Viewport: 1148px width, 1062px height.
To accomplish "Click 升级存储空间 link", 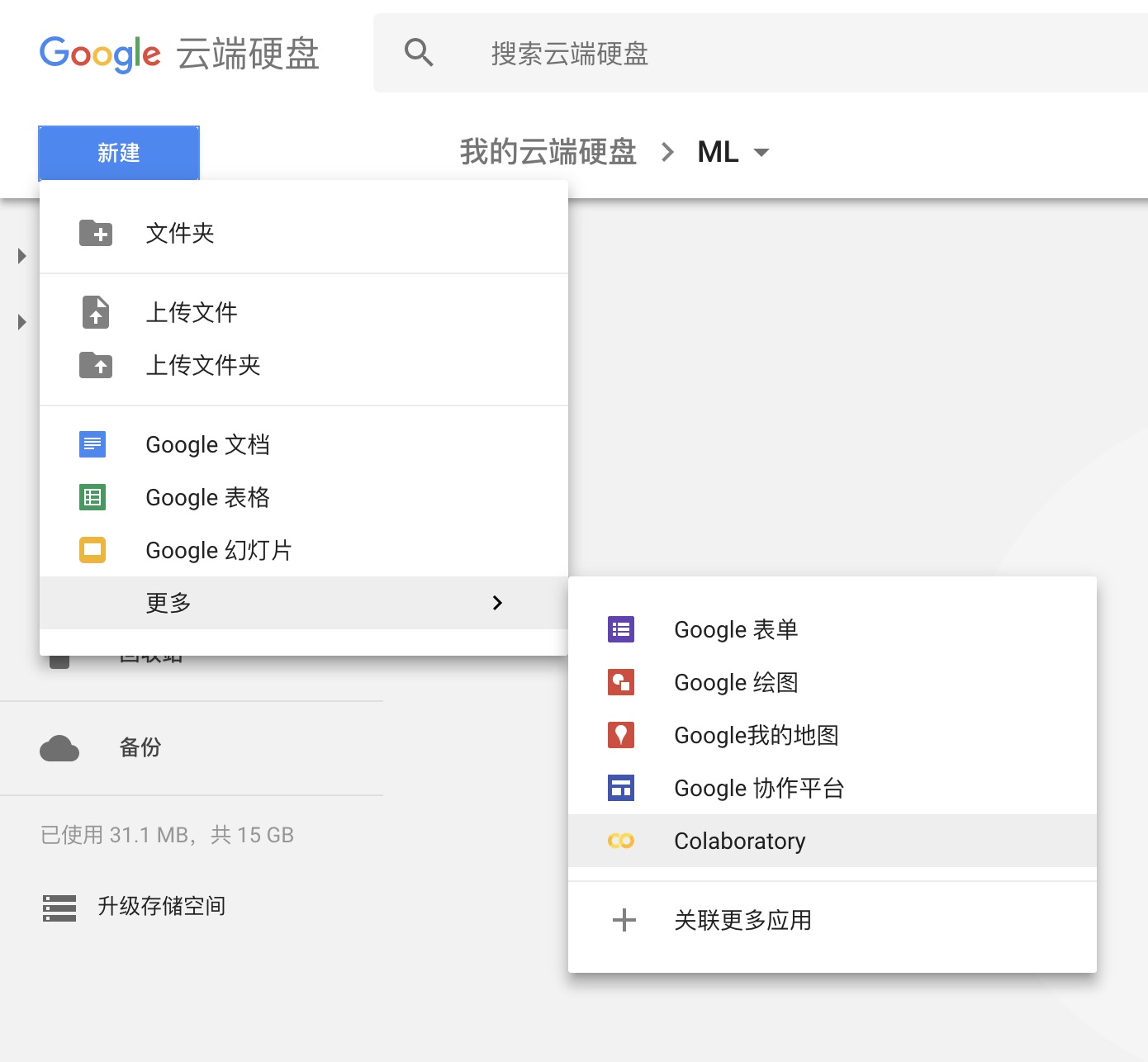I will [162, 906].
